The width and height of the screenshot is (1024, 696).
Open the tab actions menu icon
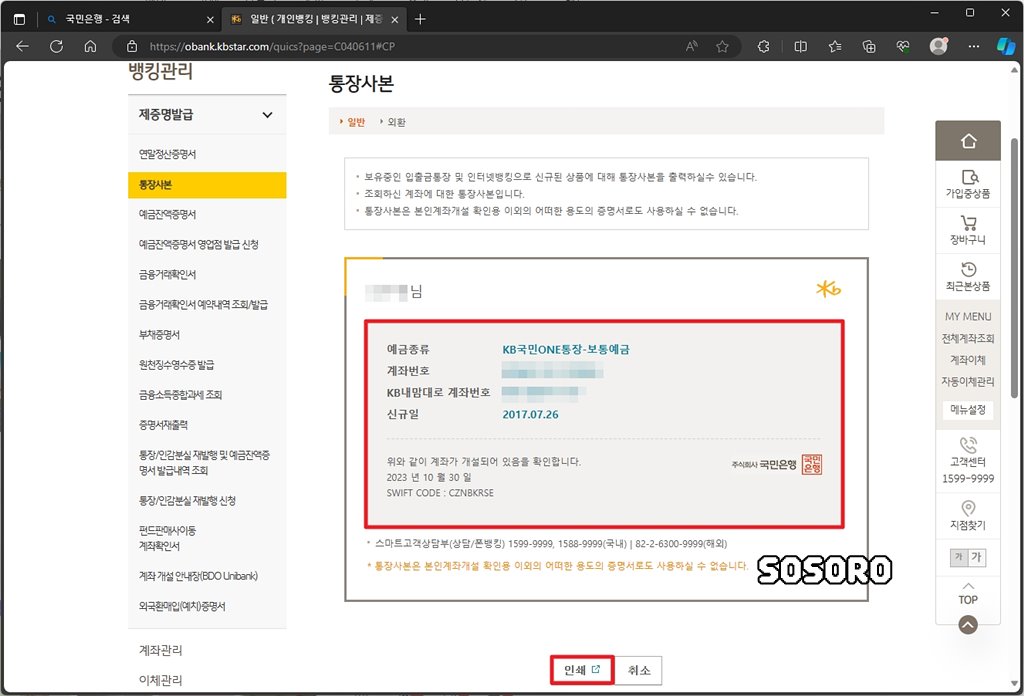point(20,20)
